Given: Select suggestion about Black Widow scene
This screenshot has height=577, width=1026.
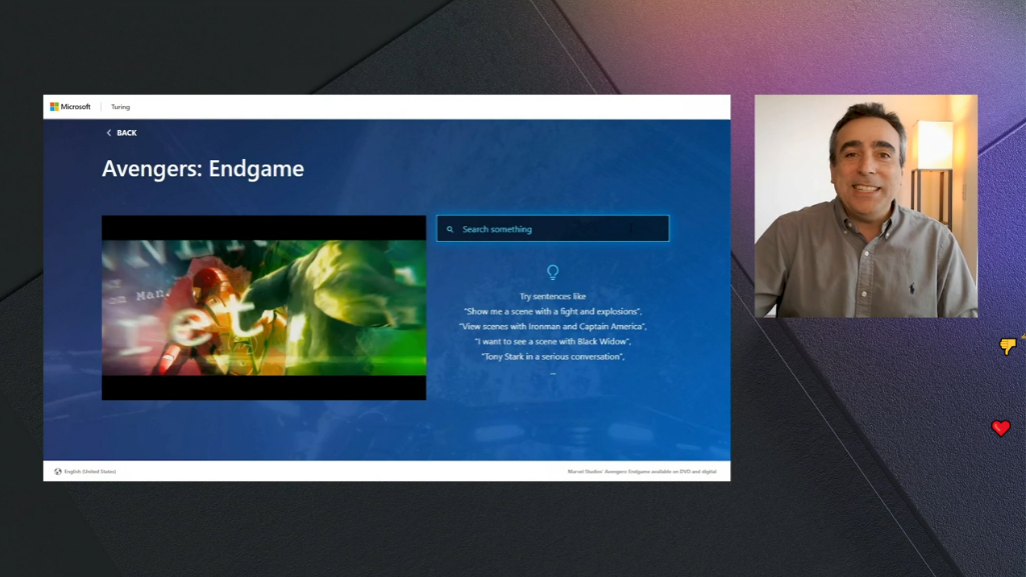Looking at the screenshot, I should pos(553,341).
